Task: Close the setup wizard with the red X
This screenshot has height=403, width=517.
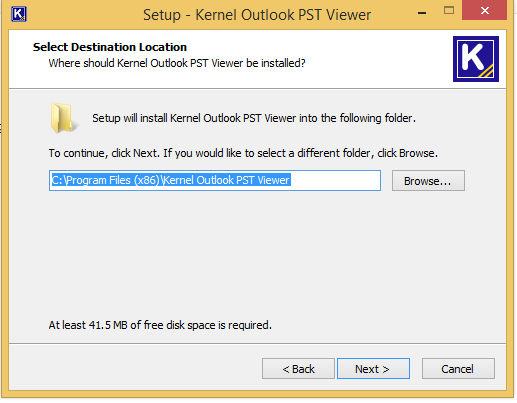Action: tap(484, 10)
